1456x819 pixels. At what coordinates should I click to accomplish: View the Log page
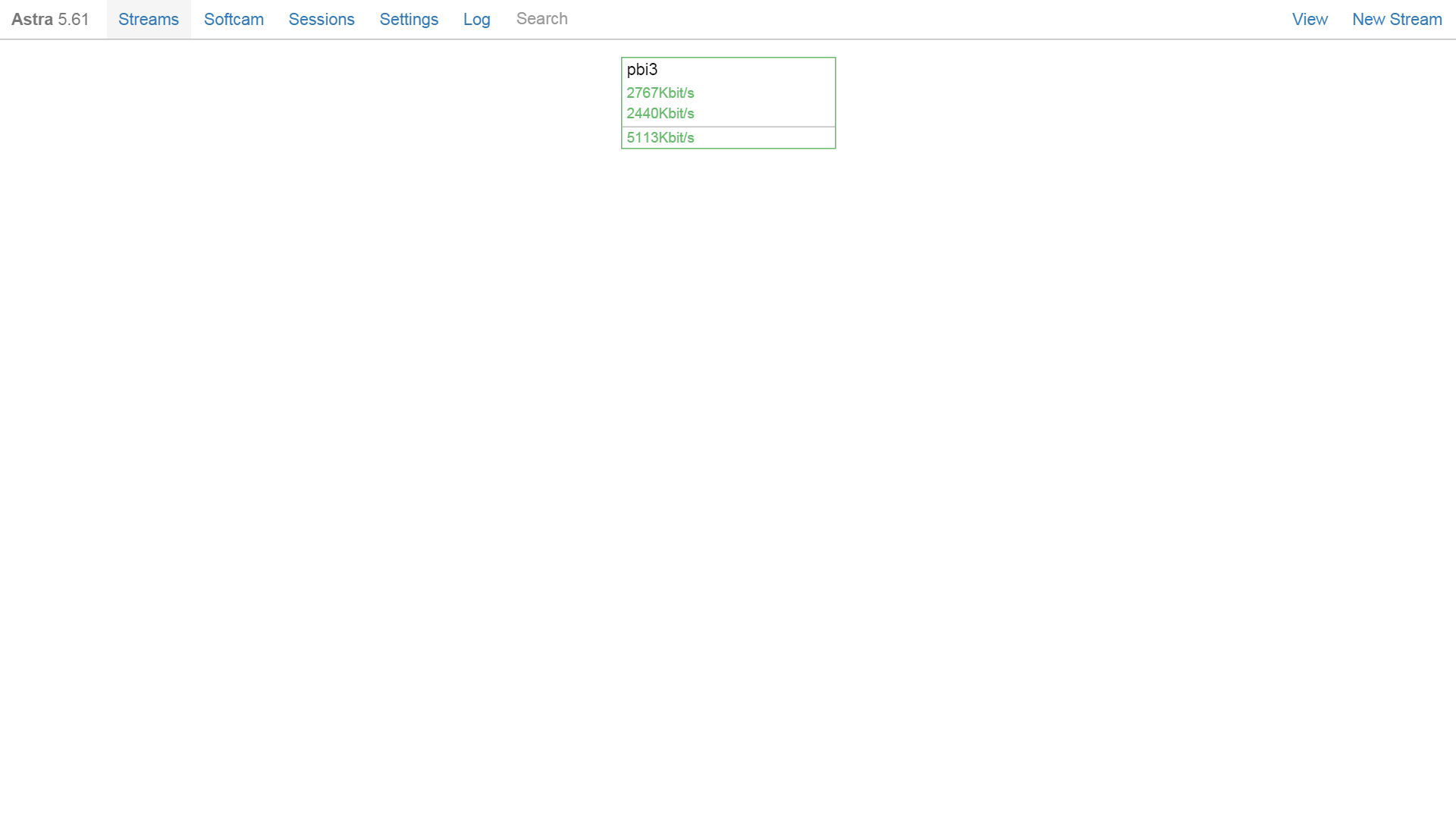pyautogui.click(x=477, y=19)
